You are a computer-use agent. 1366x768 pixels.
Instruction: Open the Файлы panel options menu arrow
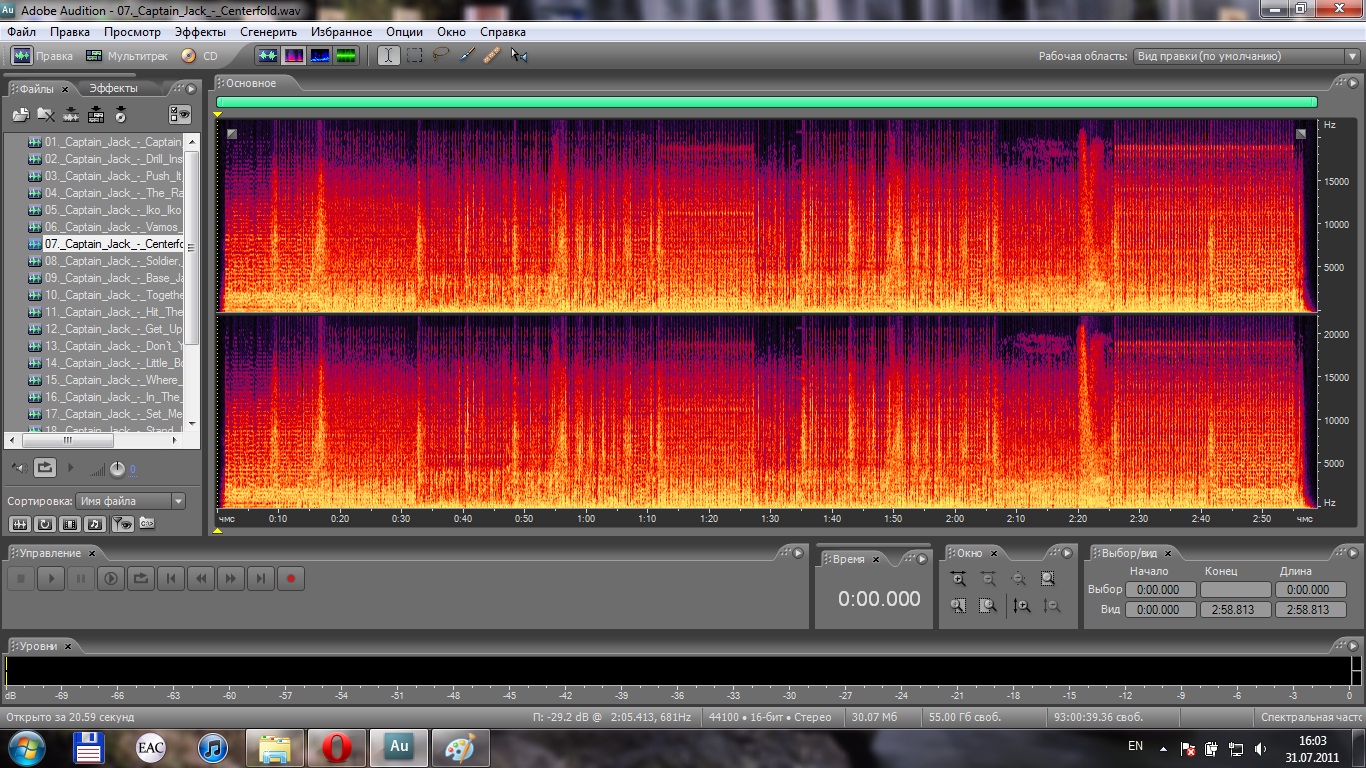(x=191, y=89)
